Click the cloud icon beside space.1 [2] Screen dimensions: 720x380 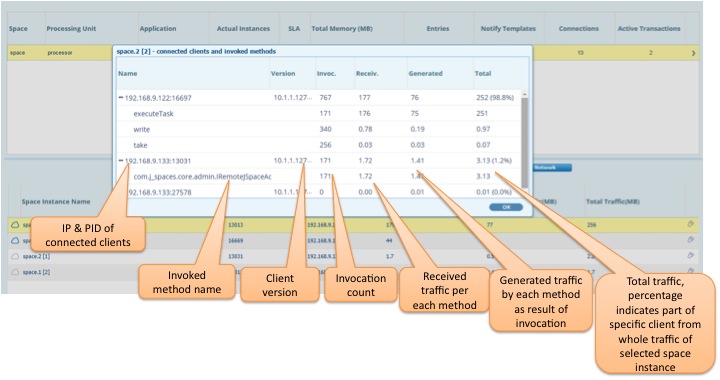pyautogui.click(x=15, y=272)
